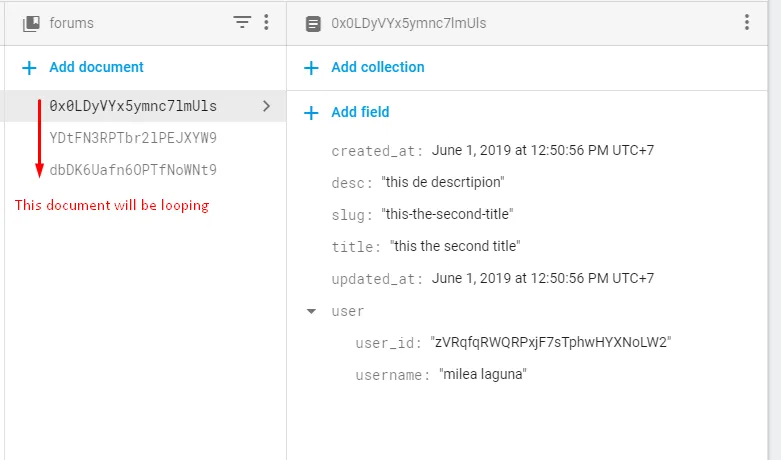Click the 0x0LDyVYx5ymnc7lmUls document header title
The width and height of the screenshot is (781, 460).
click(x=408, y=23)
